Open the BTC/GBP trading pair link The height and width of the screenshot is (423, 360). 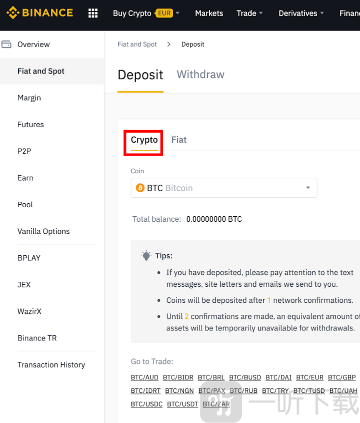(x=342, y=378)
